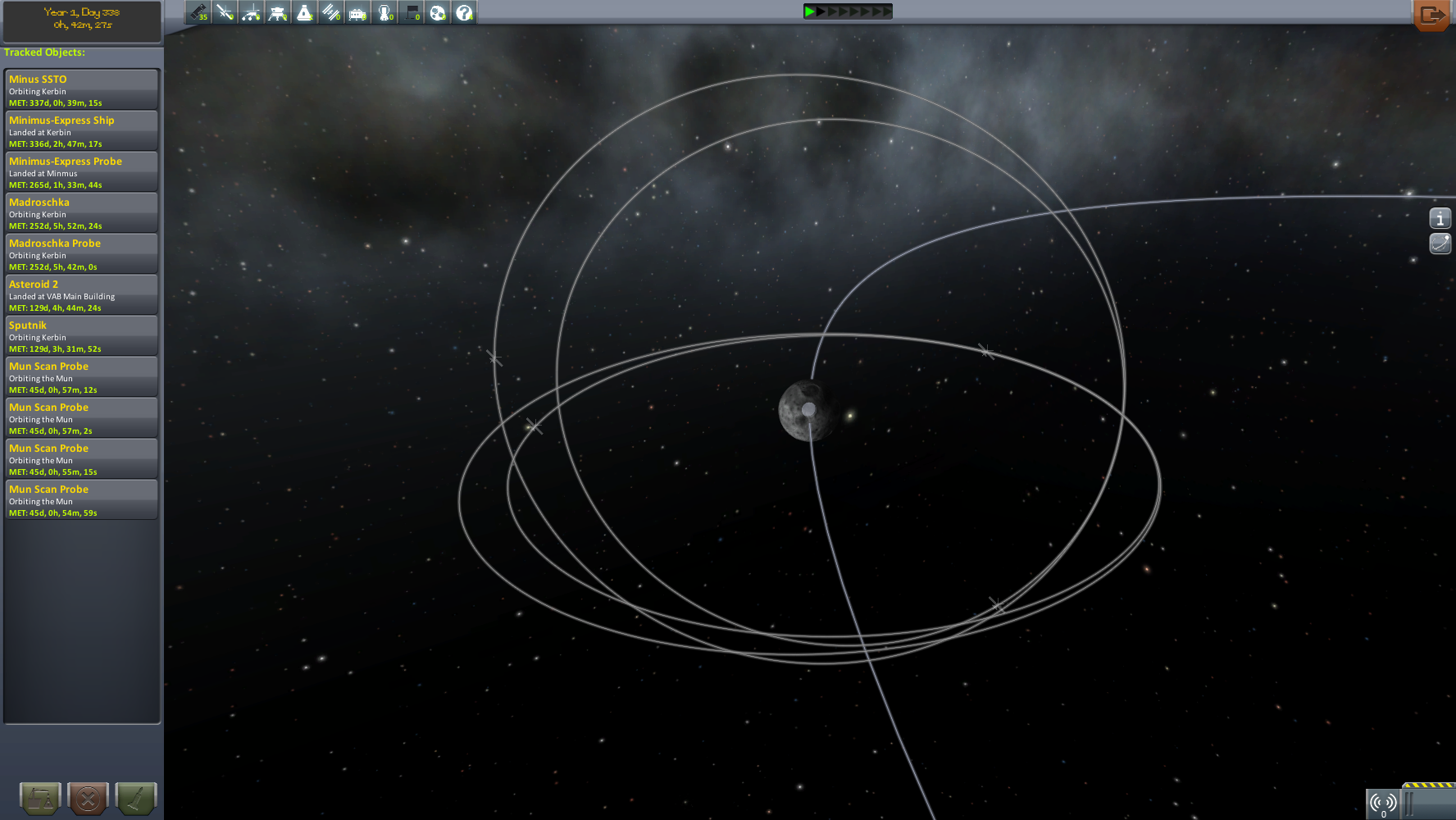Select the Sputnik vessel entry
Viewport: 1456px width, 820px height.
point(81,335)
